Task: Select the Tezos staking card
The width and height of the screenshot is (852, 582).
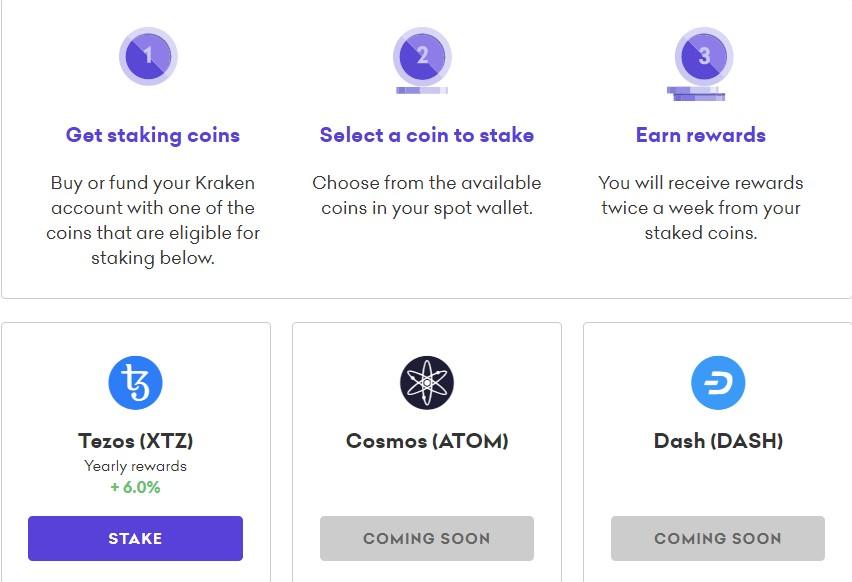Action: [x=135, y=450]
